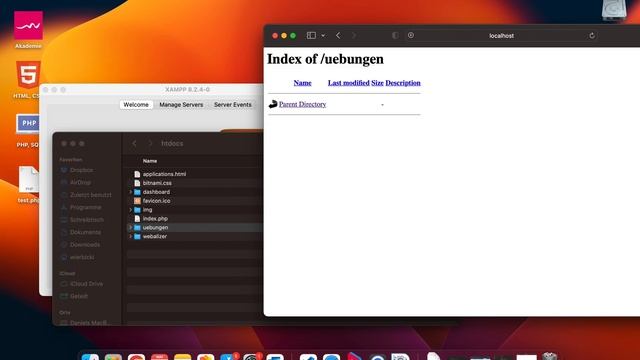Open Geteilt in Finder sidebar
640x360 pixels.
79,296
